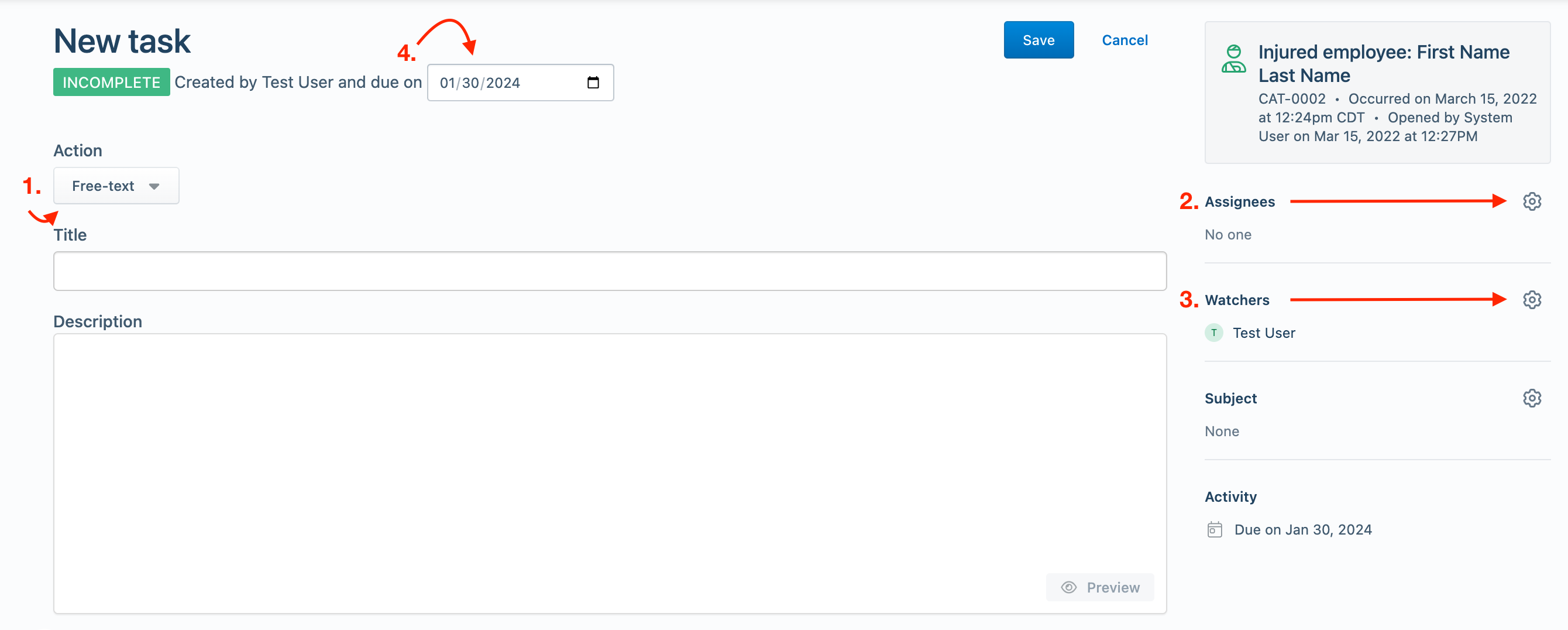
Task: Open the Assignees settings gear
Action: [1532, 201]
